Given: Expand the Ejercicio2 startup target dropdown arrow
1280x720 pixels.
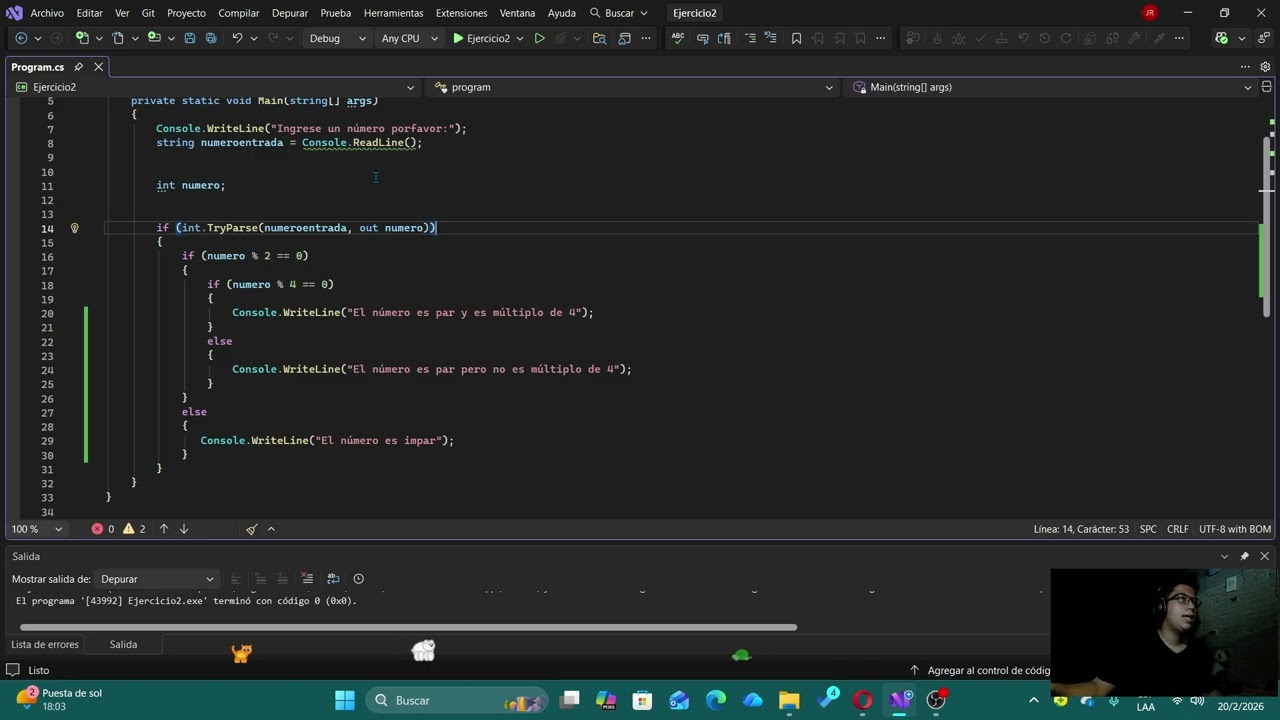Looking at the screenshot, I should pyautogui.click(x=520, y=38).
